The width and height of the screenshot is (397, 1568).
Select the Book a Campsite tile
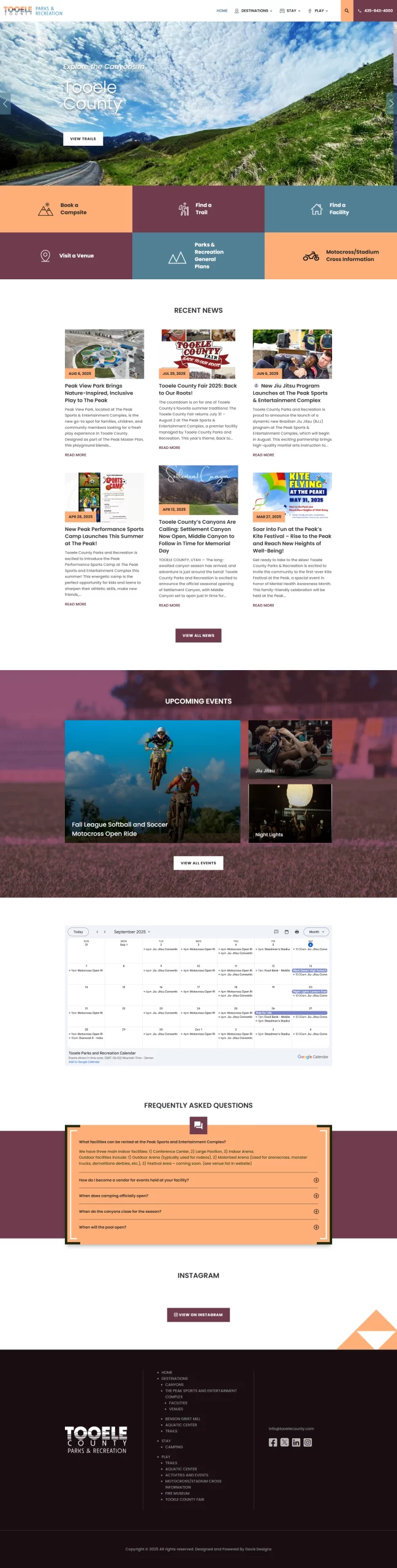(x=66, y=209)
